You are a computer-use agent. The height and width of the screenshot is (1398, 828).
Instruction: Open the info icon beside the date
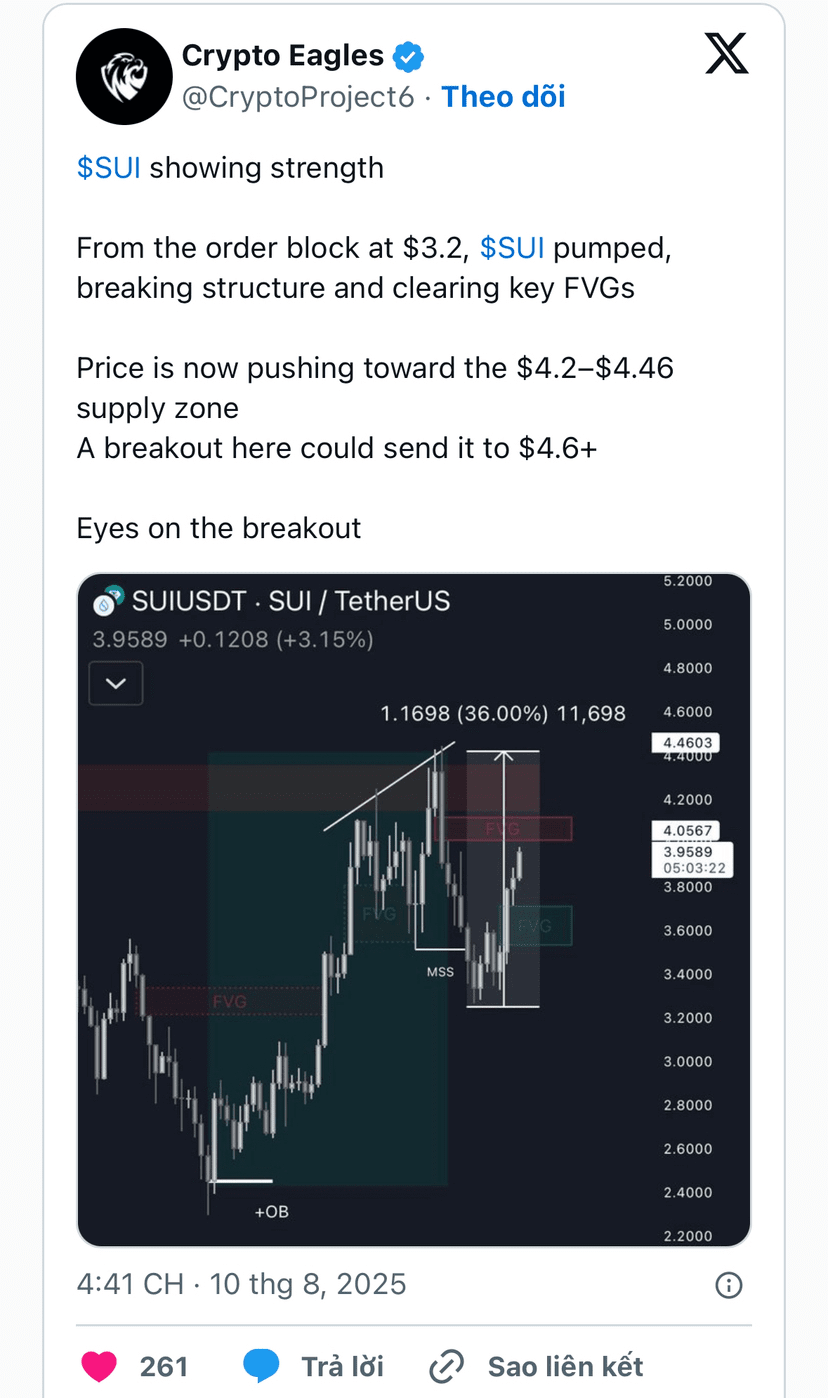729,1285
